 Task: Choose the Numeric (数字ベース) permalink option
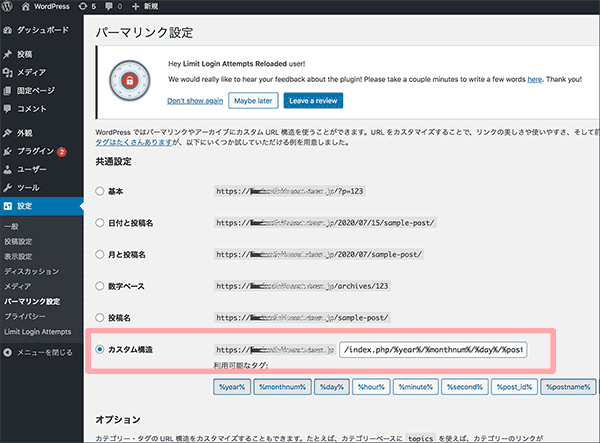99,286
